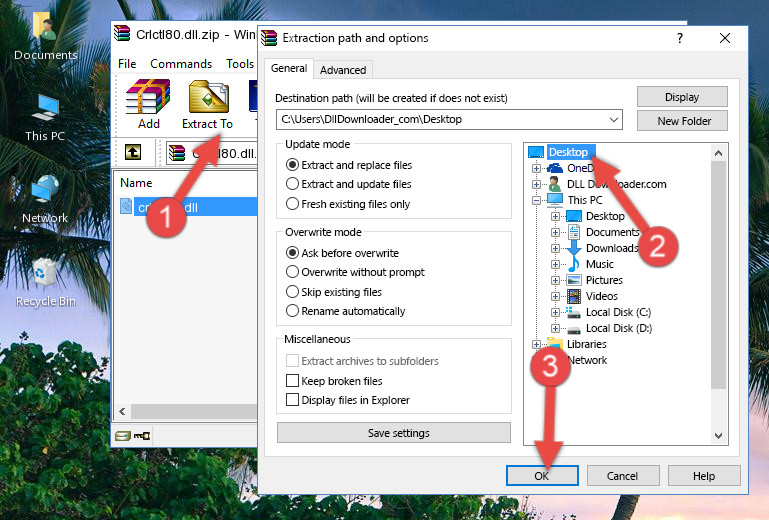769x520 pixels.
Task: Switch to the Advanced tab
Action: 343,70
